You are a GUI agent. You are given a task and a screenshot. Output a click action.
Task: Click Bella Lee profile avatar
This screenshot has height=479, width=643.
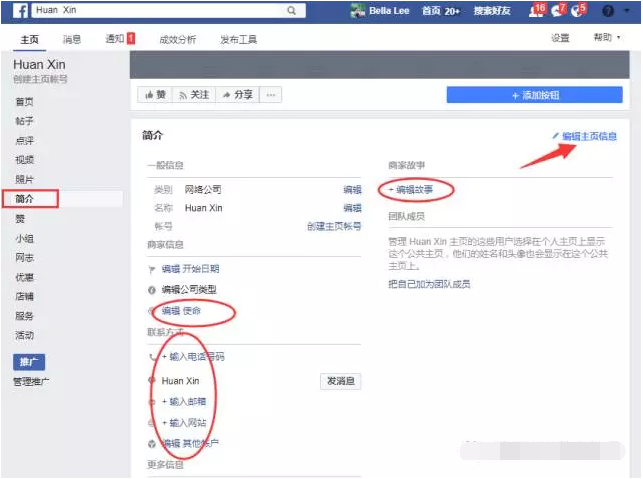358,11
